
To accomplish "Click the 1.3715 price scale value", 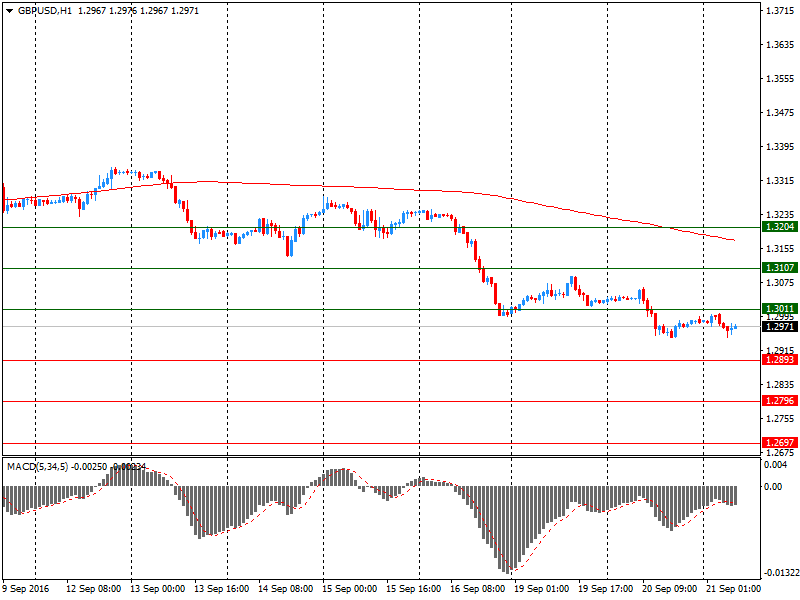I will pos(780,11).
